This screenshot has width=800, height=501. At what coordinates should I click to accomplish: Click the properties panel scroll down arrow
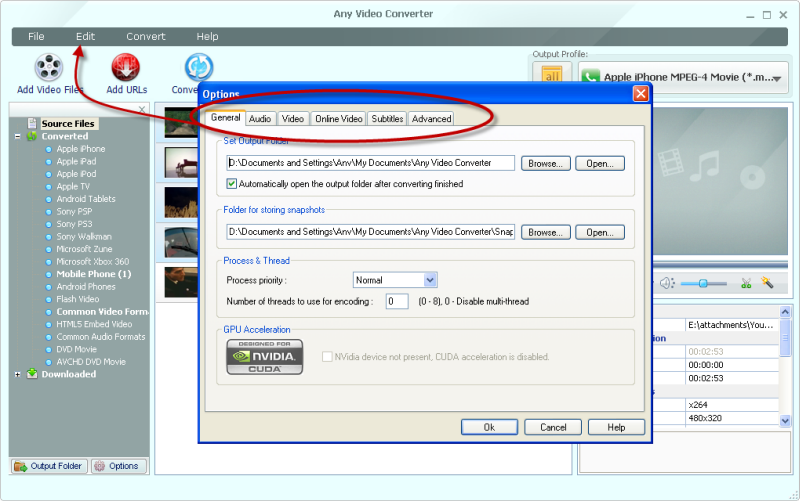(785, 421)
